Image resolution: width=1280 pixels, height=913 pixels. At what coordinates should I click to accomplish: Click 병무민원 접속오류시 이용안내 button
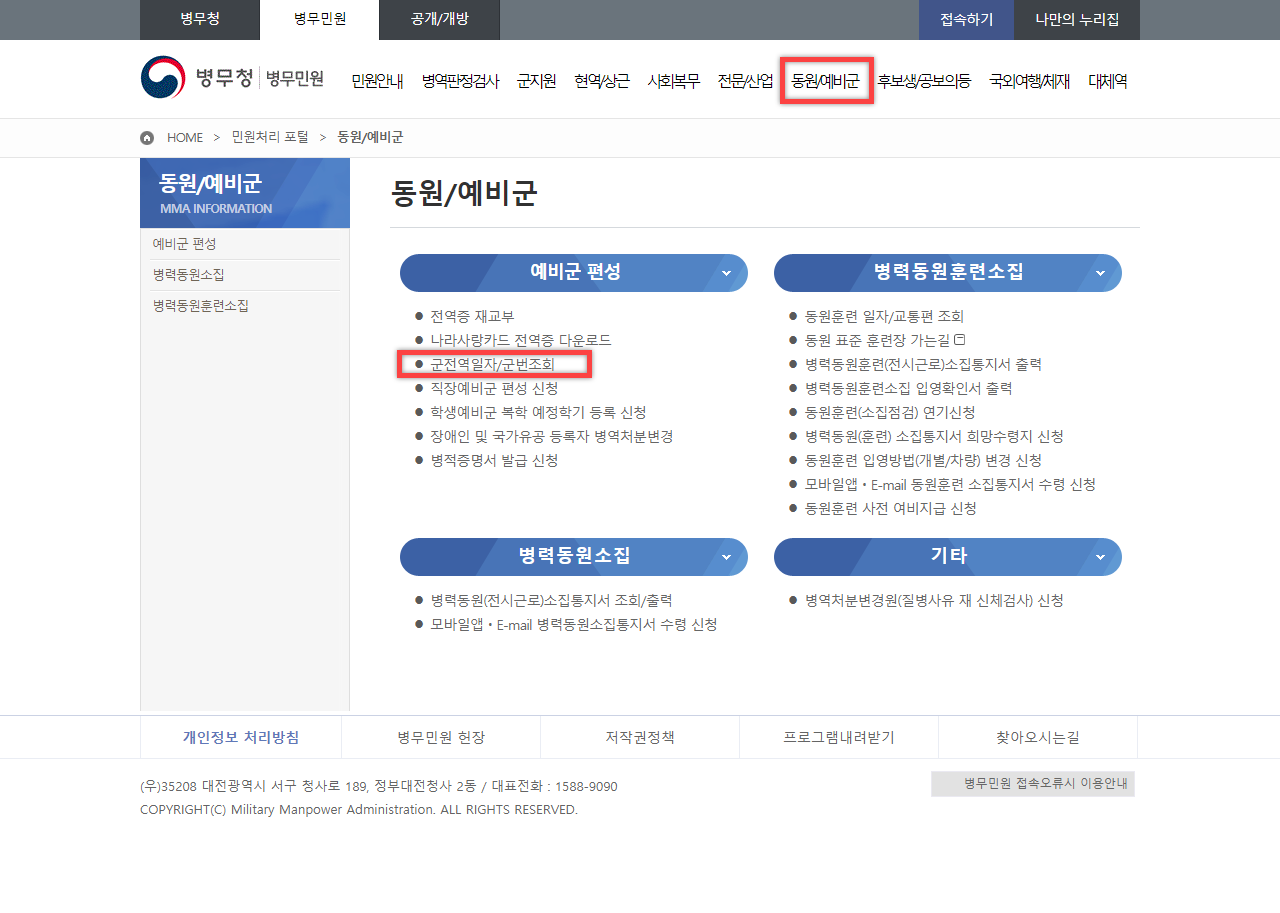point(1033,784)
